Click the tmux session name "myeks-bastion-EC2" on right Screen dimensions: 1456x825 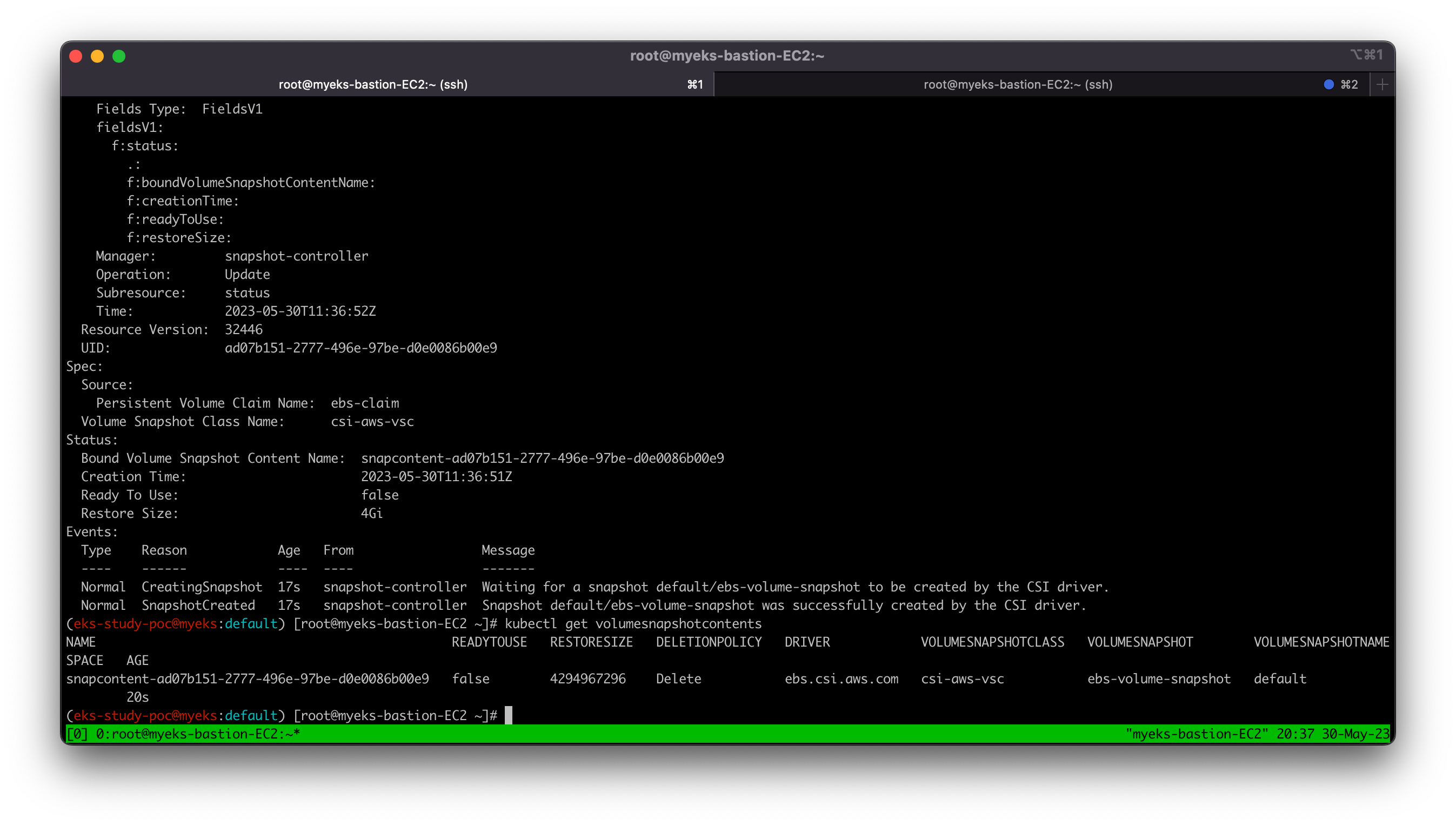[x=1197, y=734]
